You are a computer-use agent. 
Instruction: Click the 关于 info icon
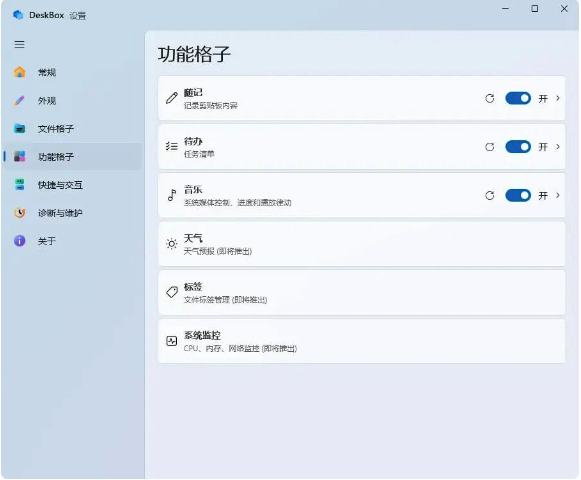coord(20,241)
